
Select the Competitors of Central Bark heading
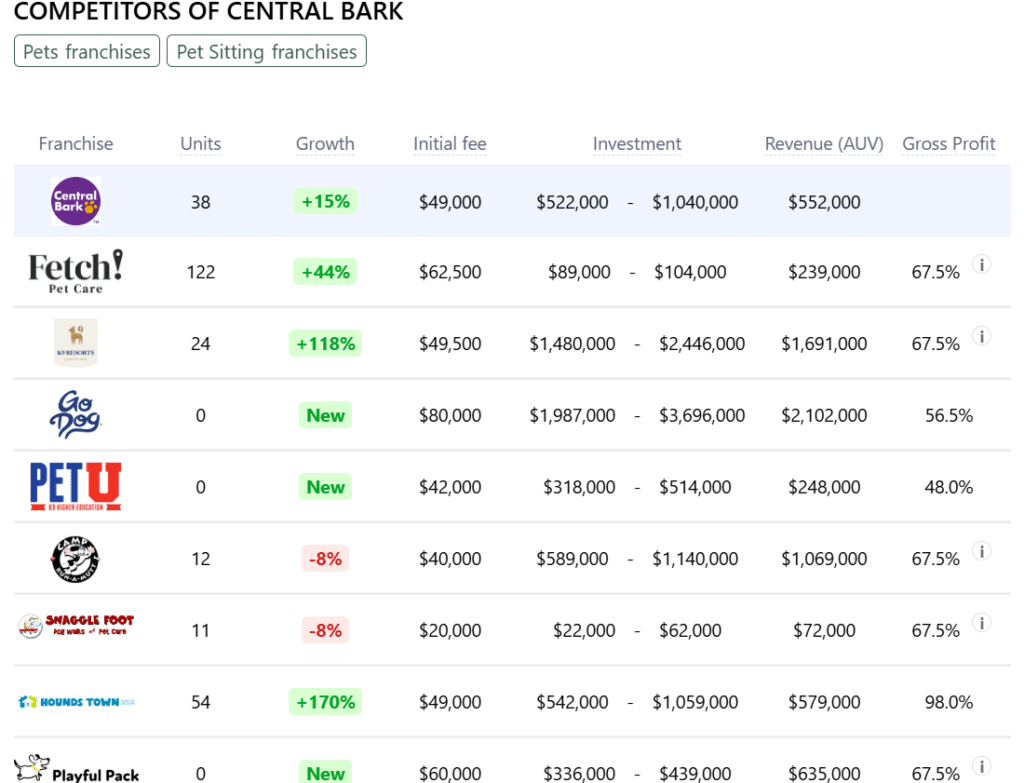pyautogui.click(x=208, y=11)
